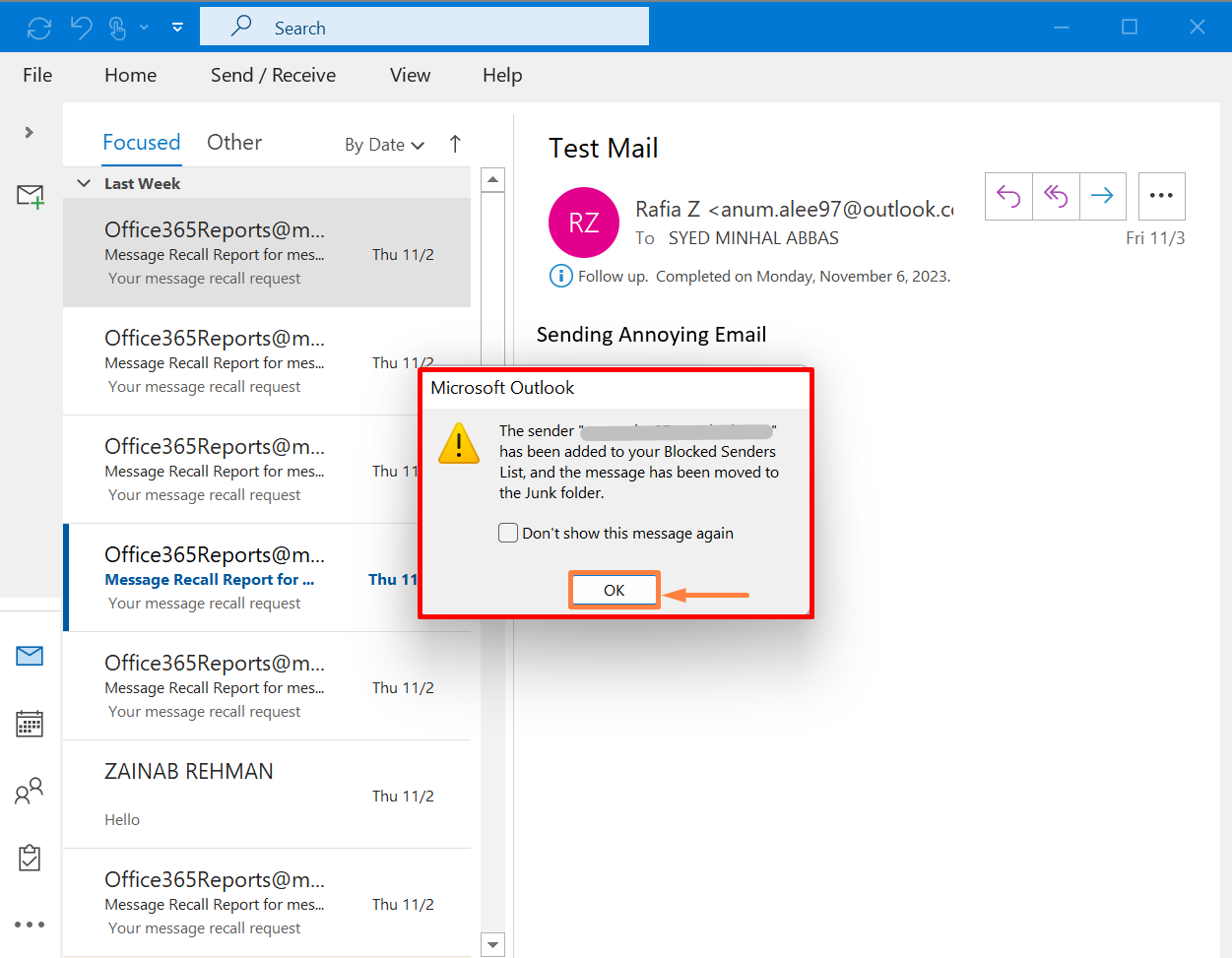This screenshot has width=1232, height=958.
Task: Click the Reply All icon
Action: pyautogui.click(x=1056, y=196)
